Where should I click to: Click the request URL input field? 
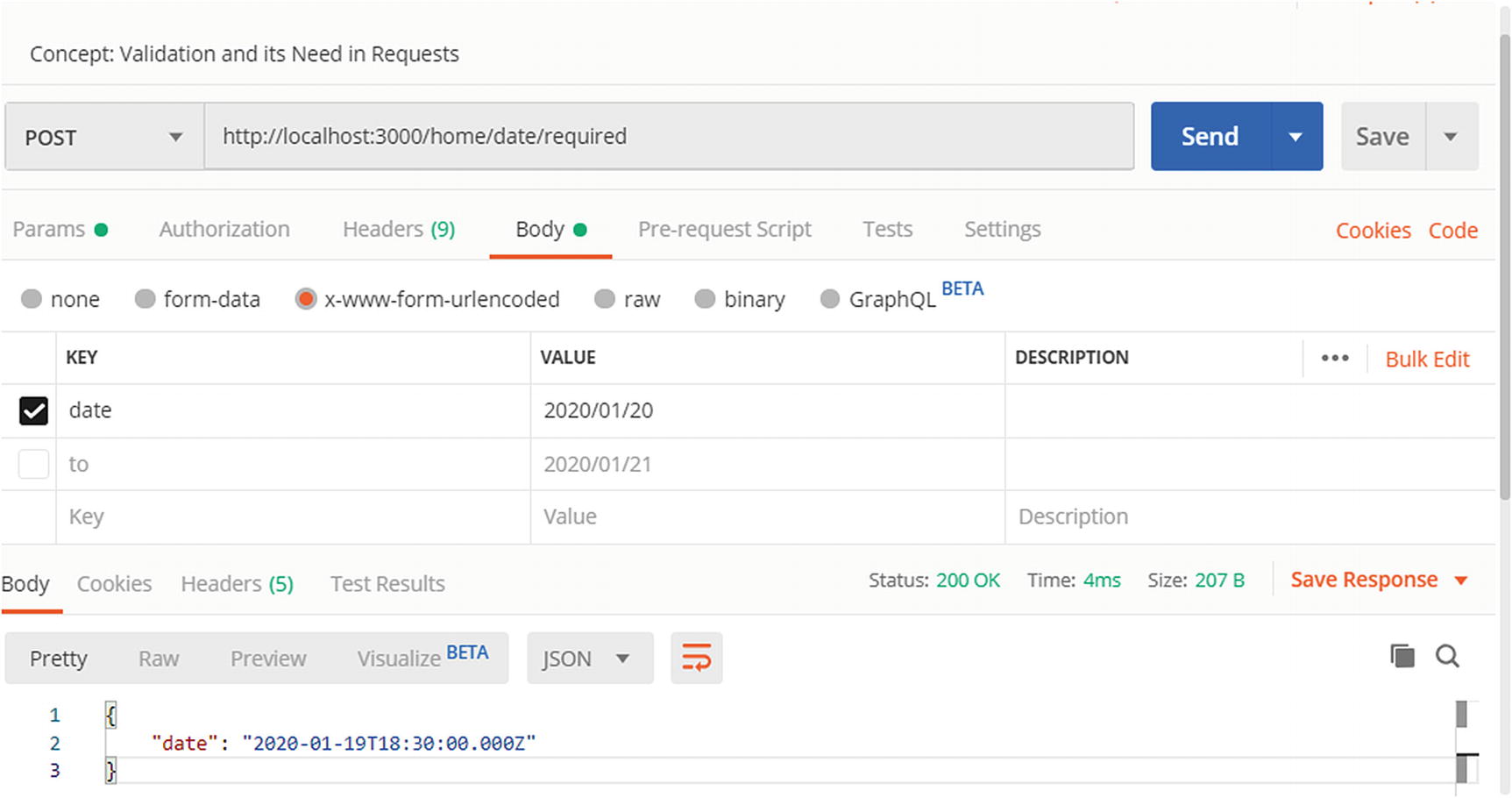click(668, 137)
